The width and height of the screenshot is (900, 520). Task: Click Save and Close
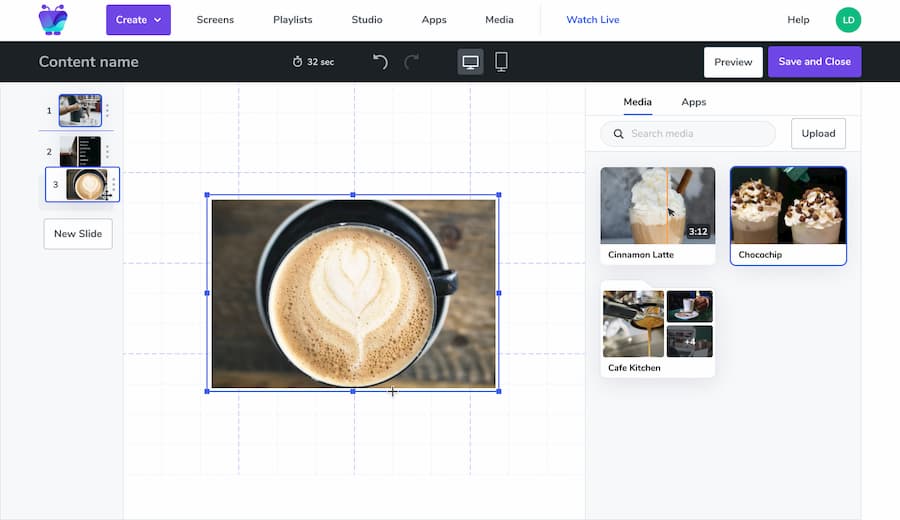[x=814, y=62]
